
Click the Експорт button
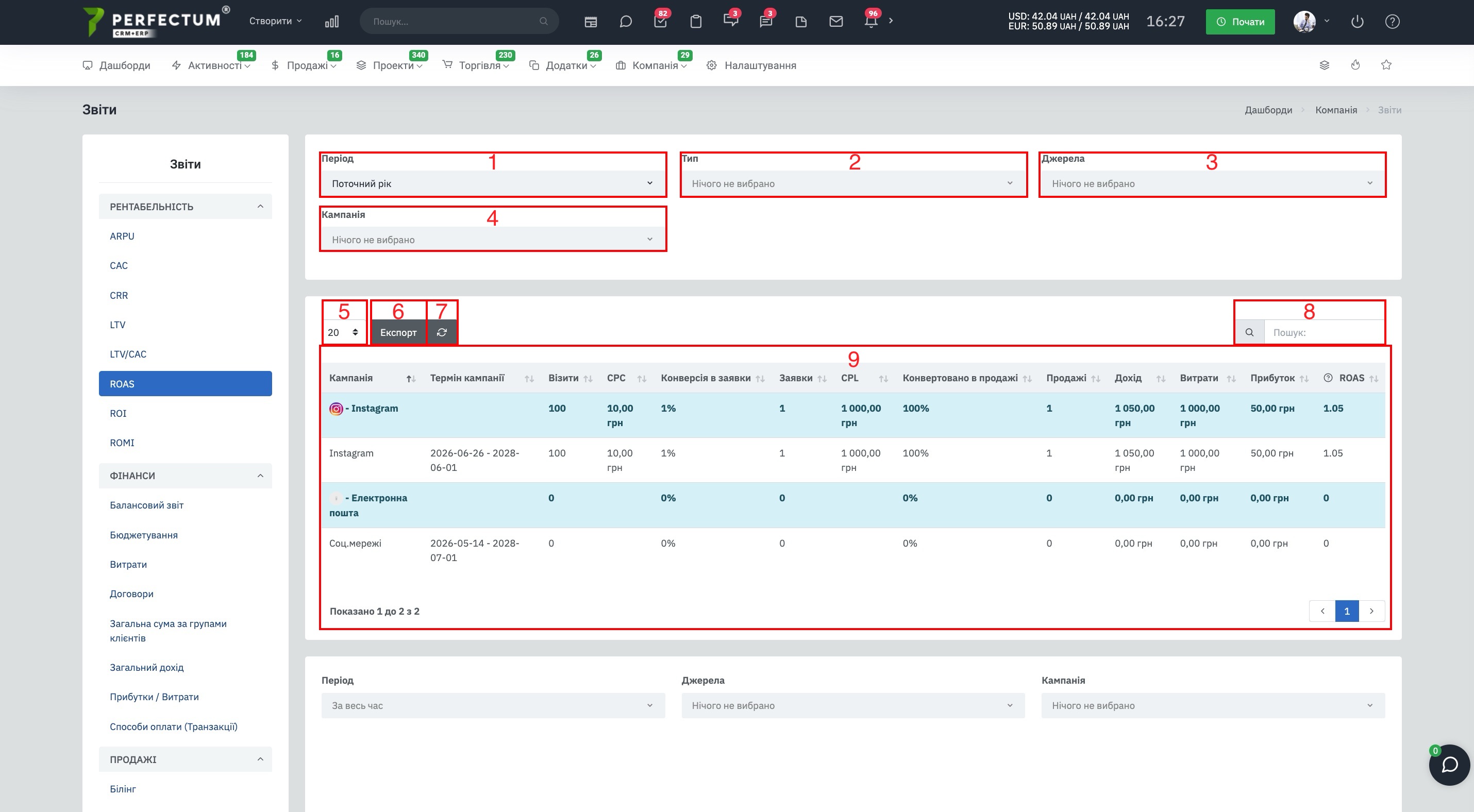tap(398, 332)
